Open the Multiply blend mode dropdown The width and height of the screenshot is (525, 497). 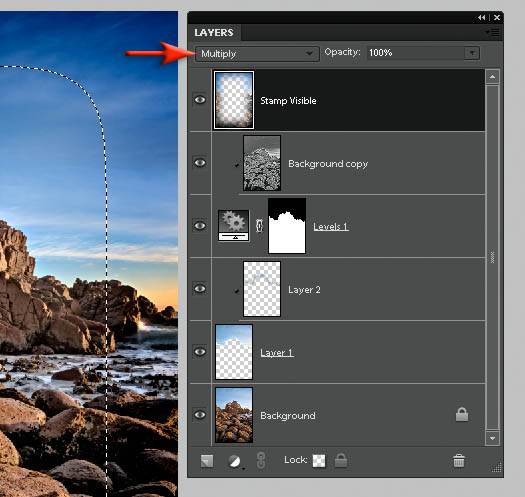pyautogui.click(x=257, y=54)
